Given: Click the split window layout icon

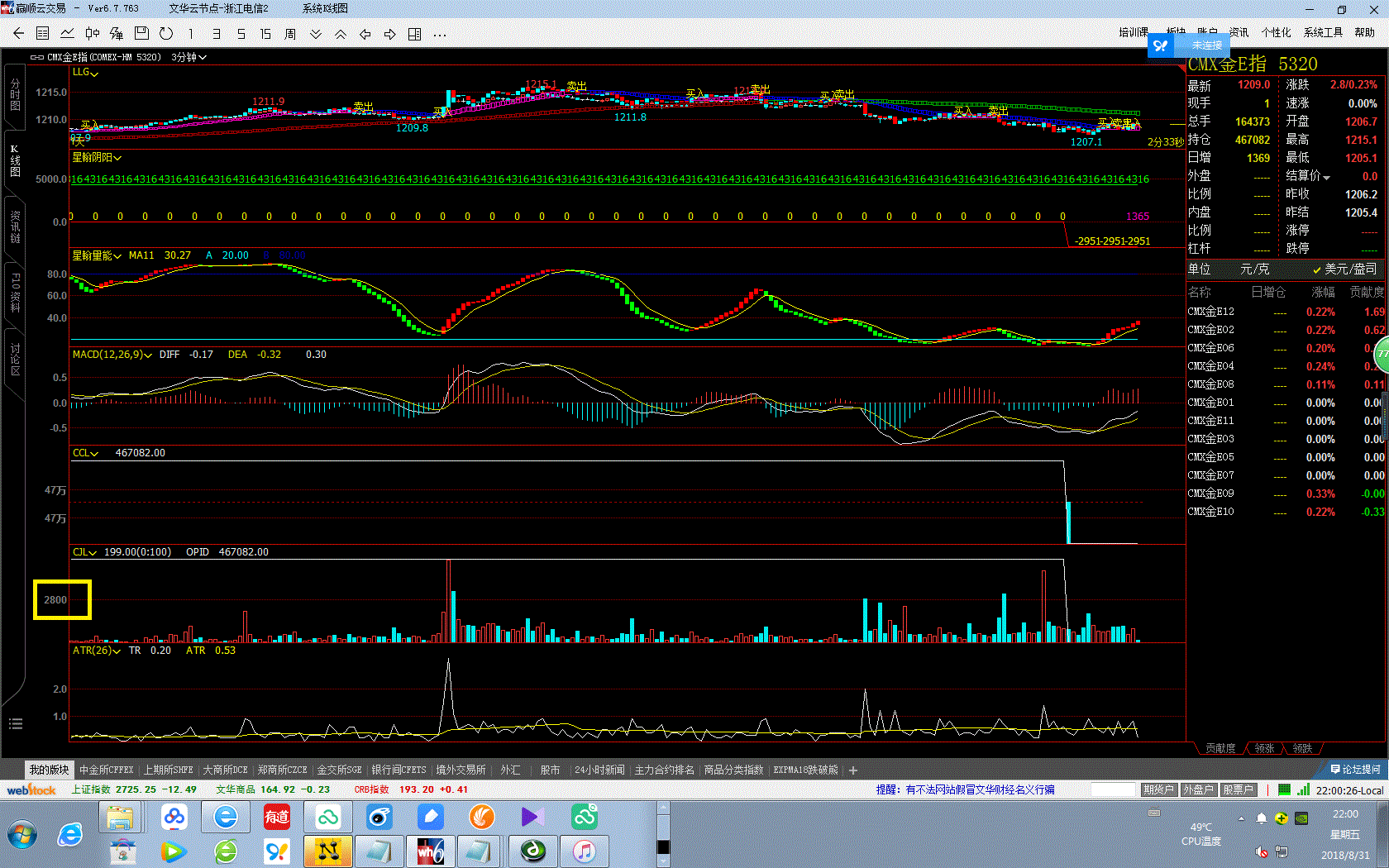Looking at the screenshot, I should 414,34.
